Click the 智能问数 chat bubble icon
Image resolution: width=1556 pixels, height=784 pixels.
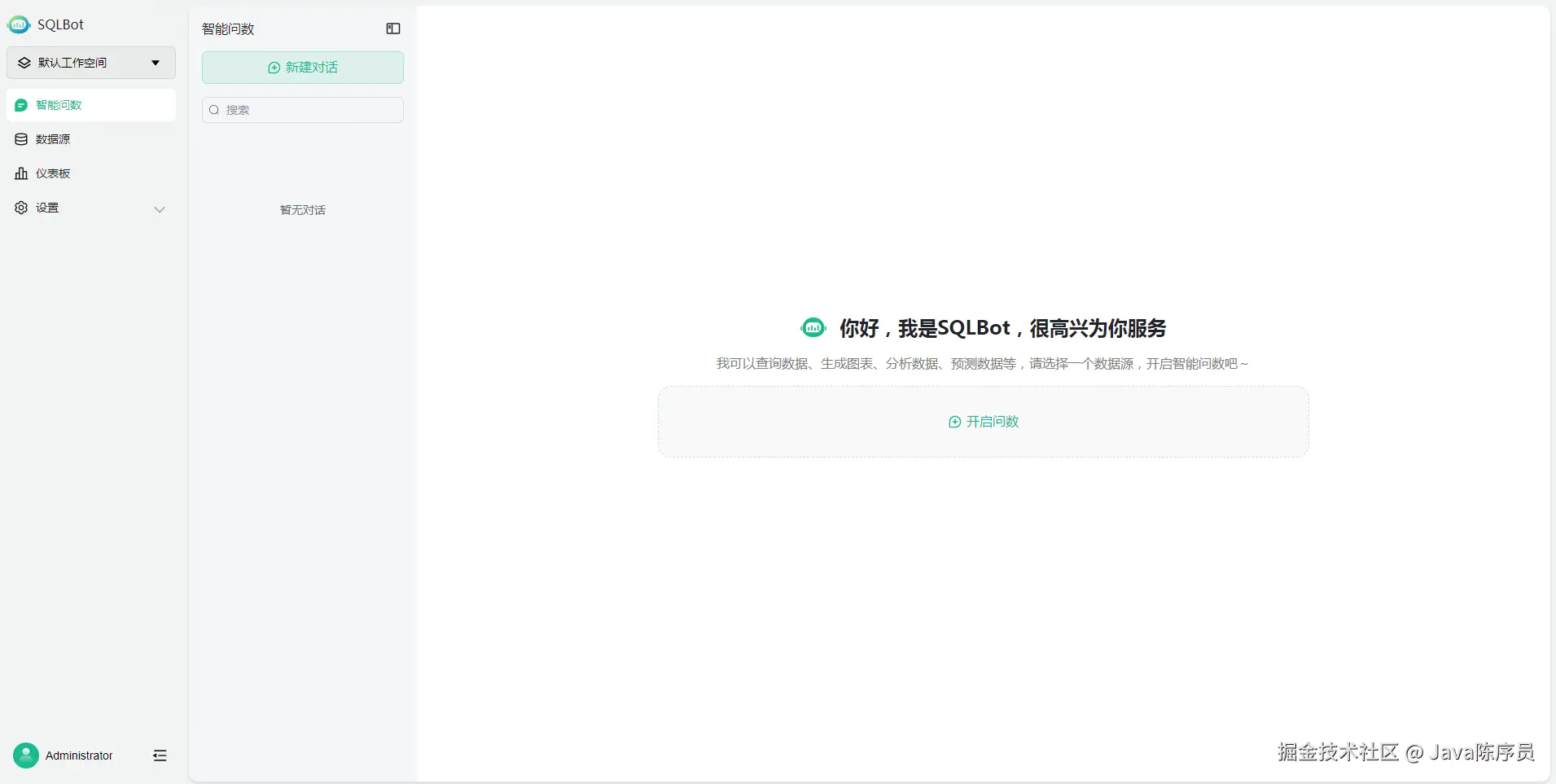coord(21,105)
